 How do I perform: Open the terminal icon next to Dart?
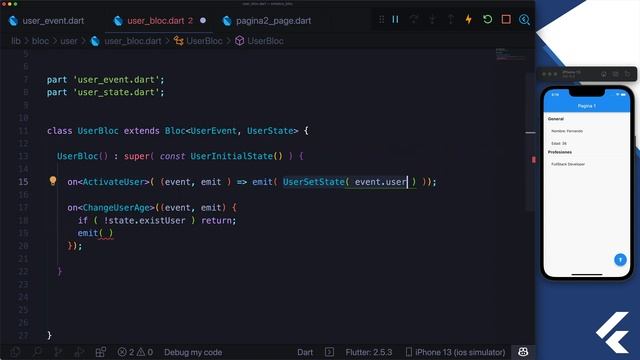[x=329, y=352]
